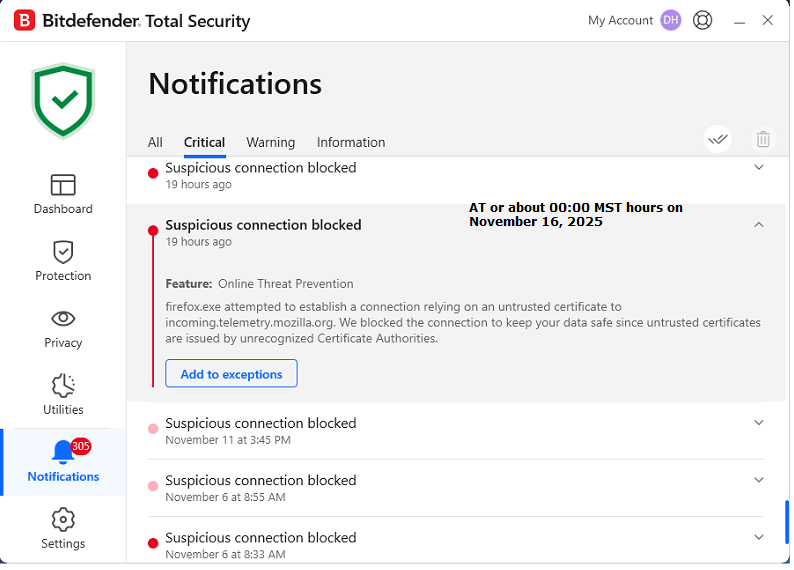794x570 pixels.
Task: Open the Dashboard section
Action: pyautogui.click(x=63, y=194)
